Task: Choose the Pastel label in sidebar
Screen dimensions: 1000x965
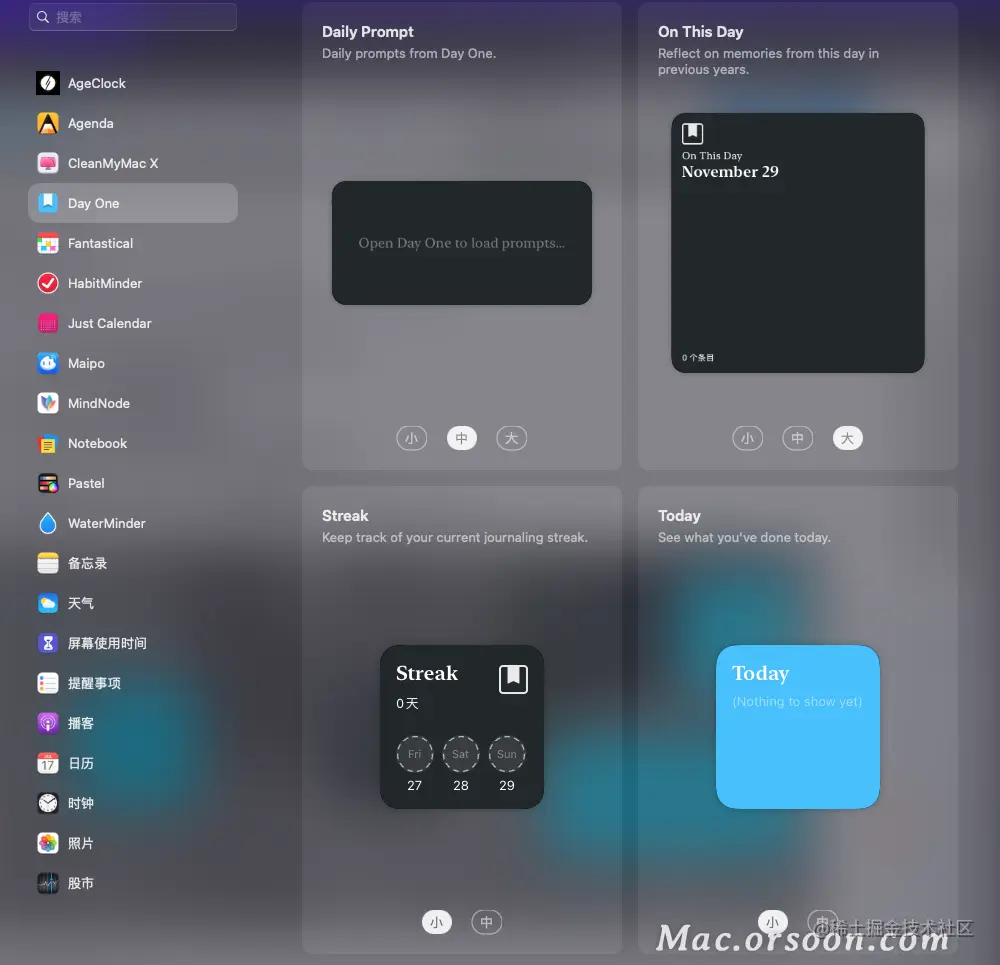Action: point(86,483)
